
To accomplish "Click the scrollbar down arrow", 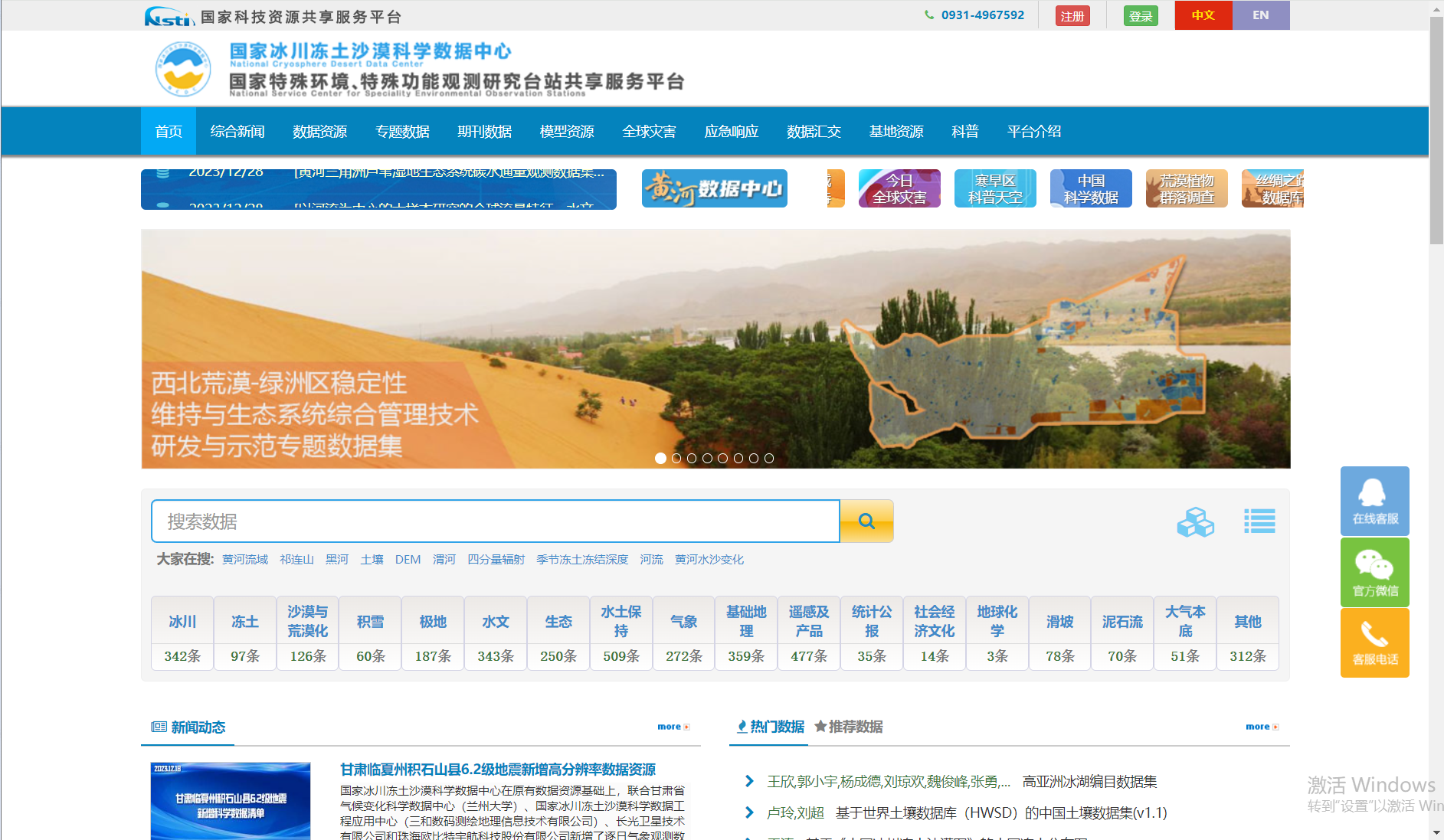I will (x=1436, y=832).
